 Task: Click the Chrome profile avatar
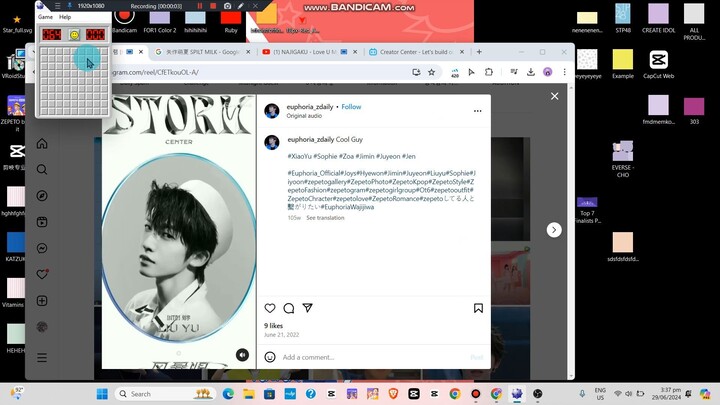(547, 72)
